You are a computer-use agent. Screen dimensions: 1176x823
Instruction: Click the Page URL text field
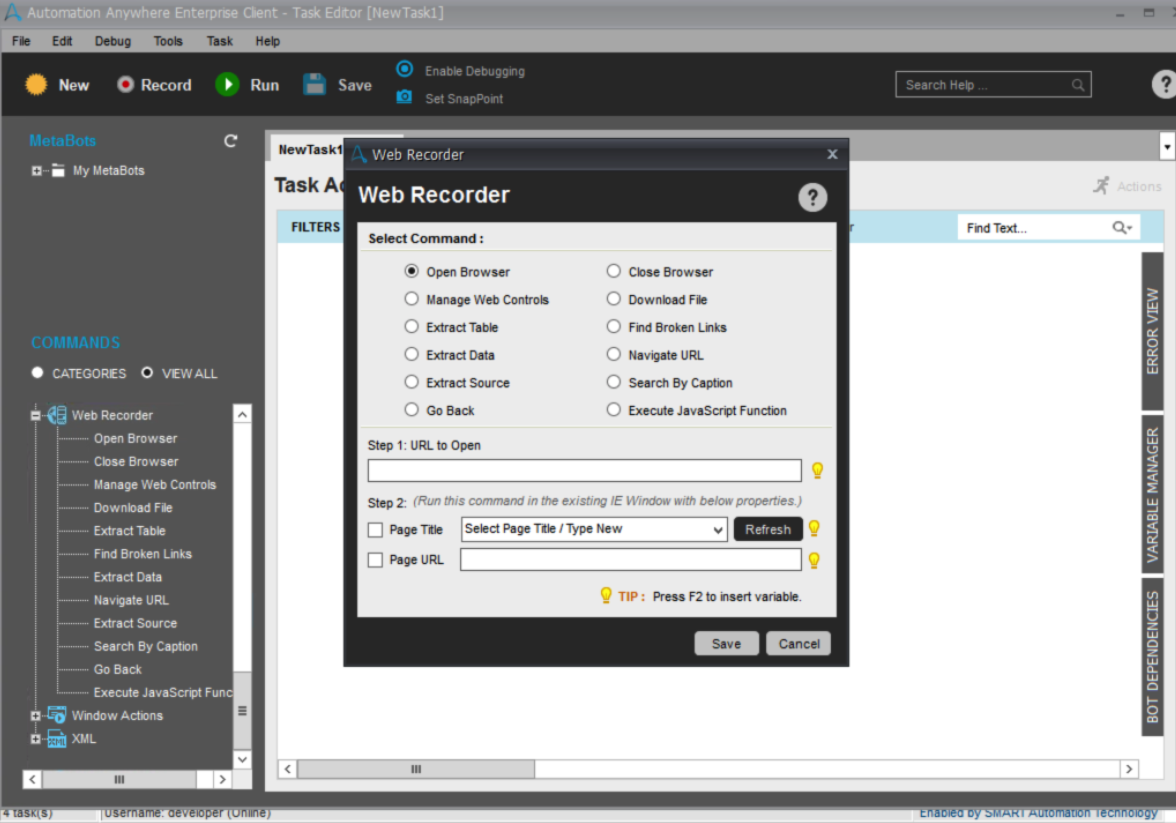click(x=631, y=560)
